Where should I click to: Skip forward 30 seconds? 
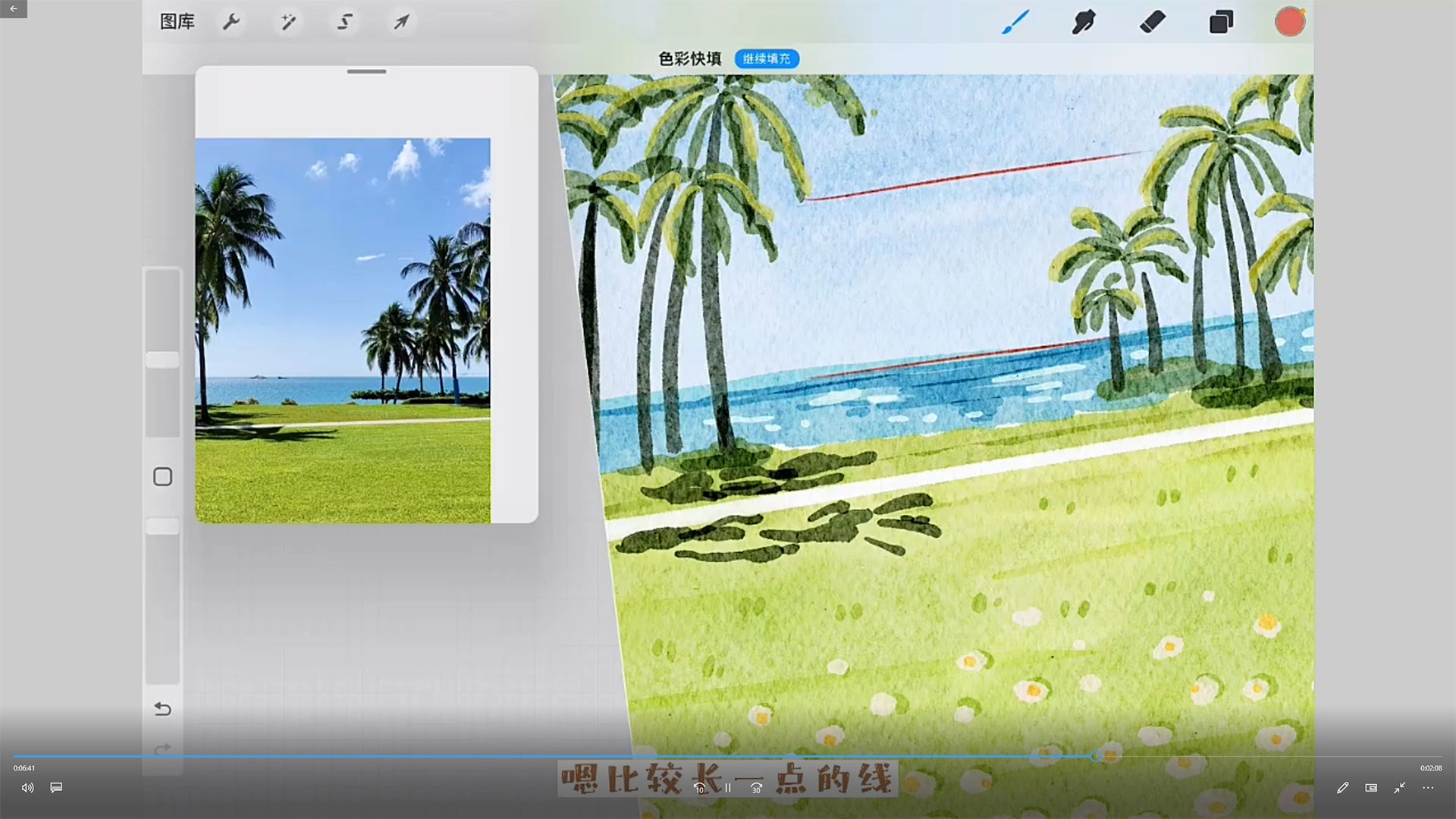pos(756,788)
